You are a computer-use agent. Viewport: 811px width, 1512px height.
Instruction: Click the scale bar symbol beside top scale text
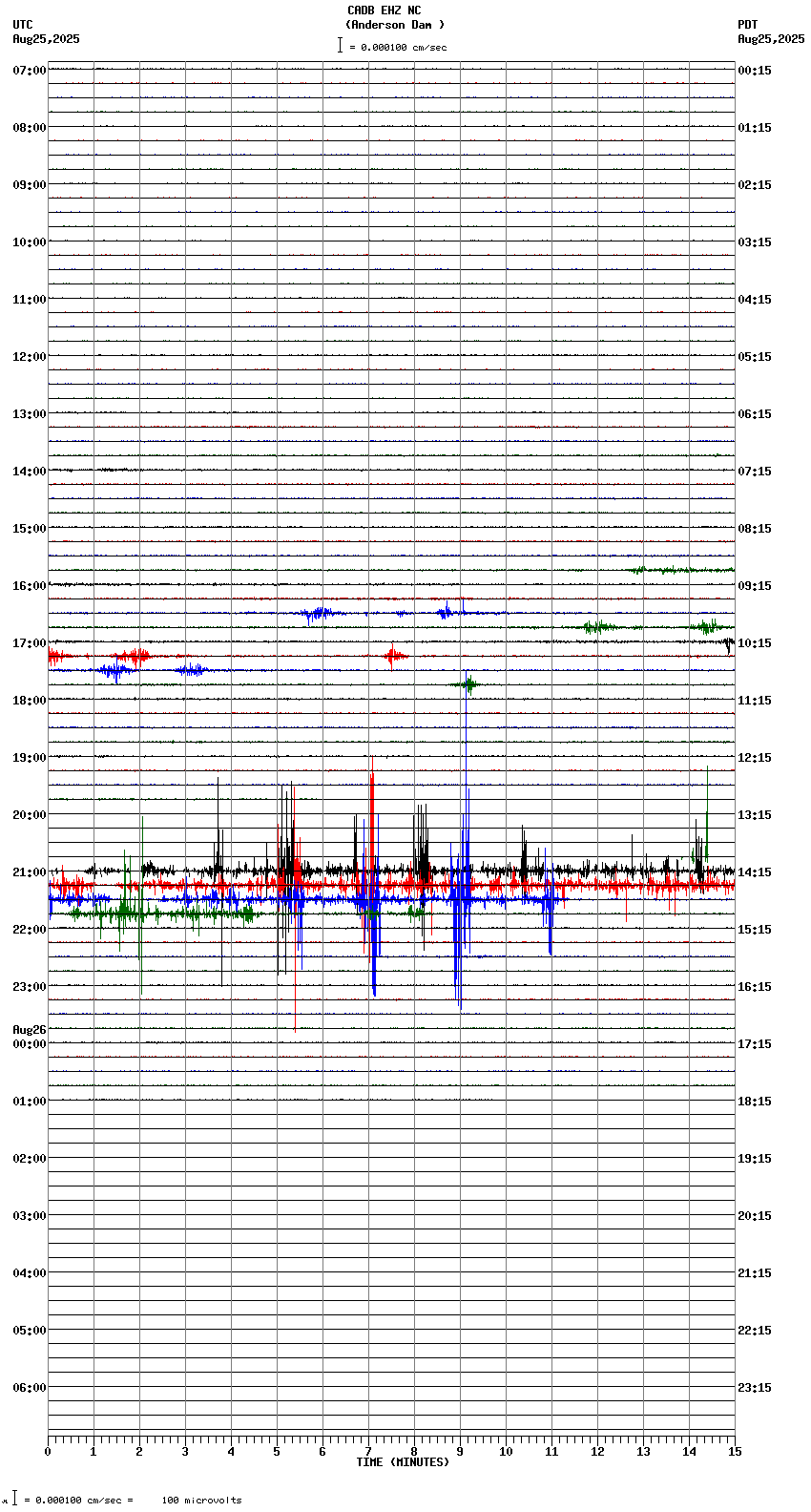(x=340, y=45)
